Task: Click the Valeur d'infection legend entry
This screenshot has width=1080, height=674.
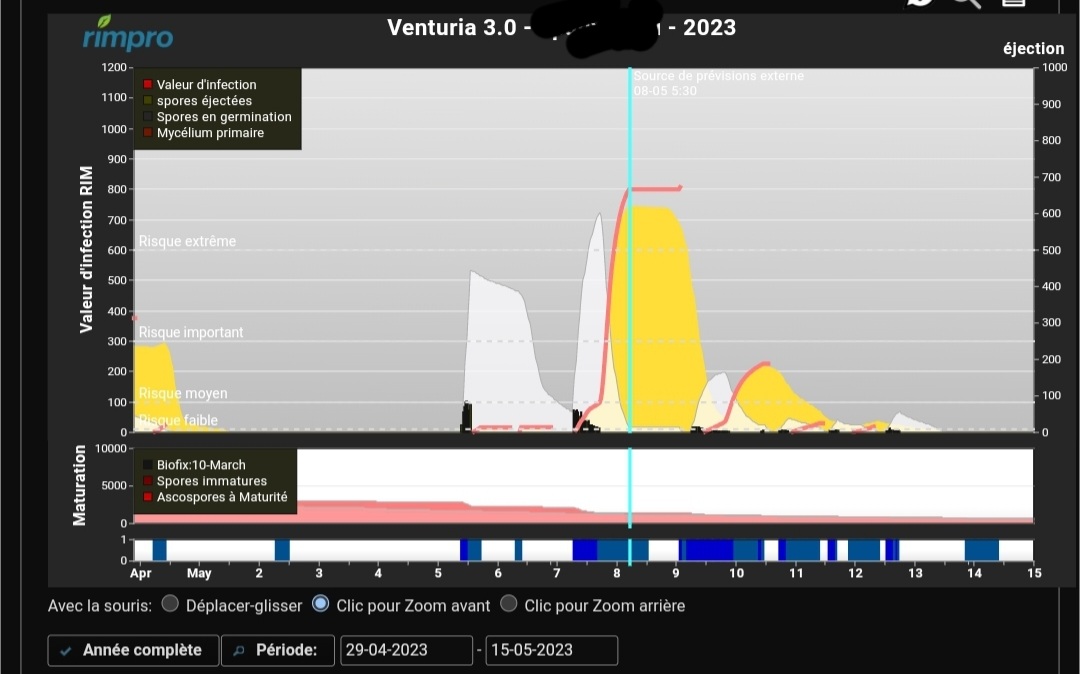Action: tap(200, 85)
